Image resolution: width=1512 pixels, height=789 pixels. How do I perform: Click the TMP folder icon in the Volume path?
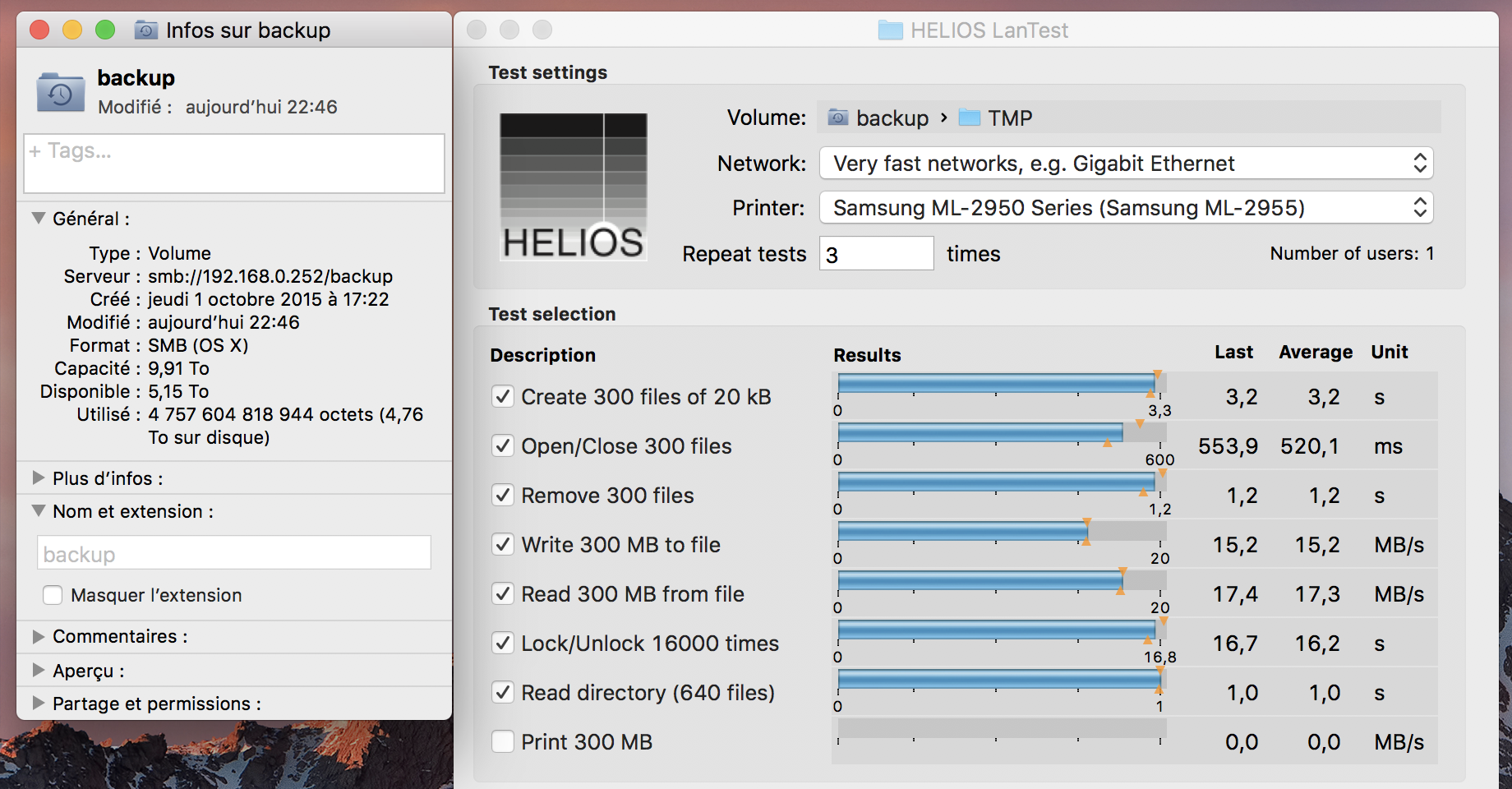pyautogui.click(x=970, y=118)
